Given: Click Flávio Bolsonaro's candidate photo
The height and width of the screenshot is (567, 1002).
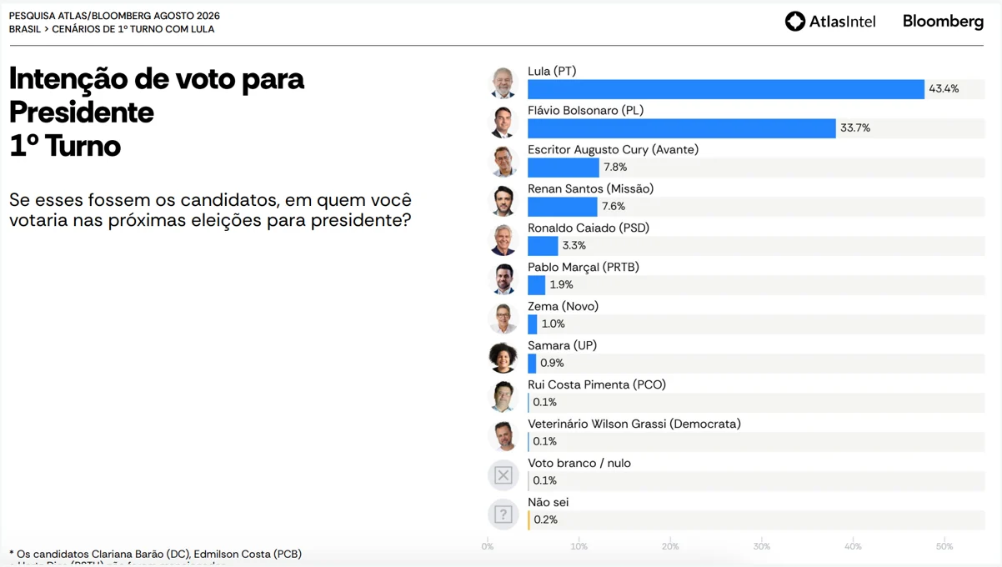Looking at the screenshot, I should click(504, 122).
